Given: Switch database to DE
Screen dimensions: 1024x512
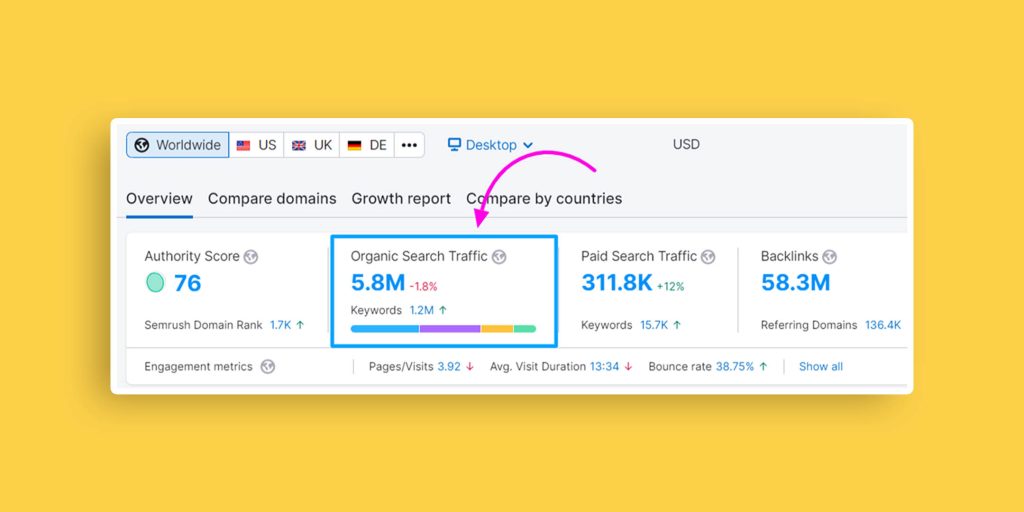Looking at the screenshot, I should [x=367, y=145].
